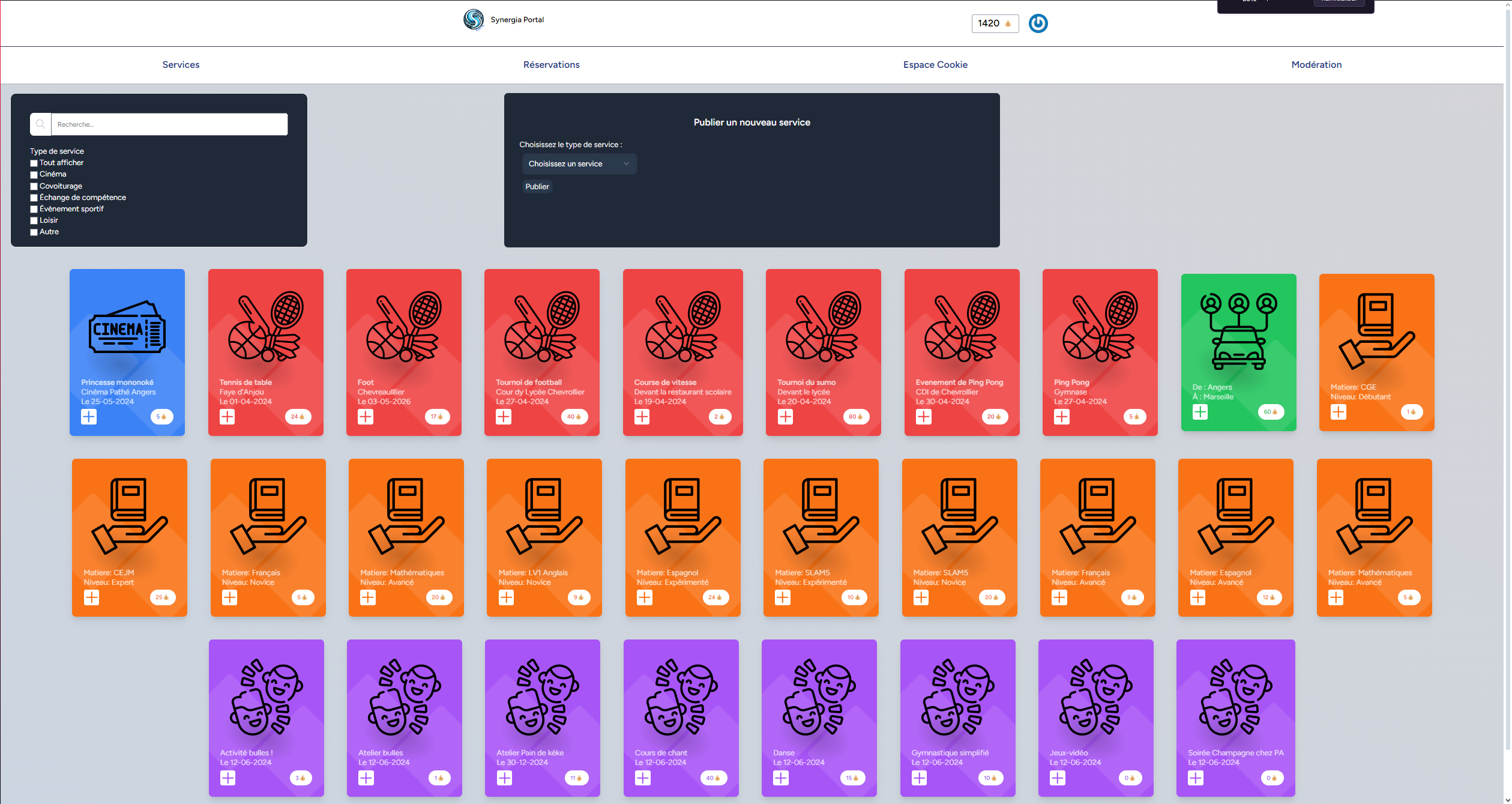Check the Cinéma filter checkbox
The width and height of the screenshot is (1512, 804).
34,175
